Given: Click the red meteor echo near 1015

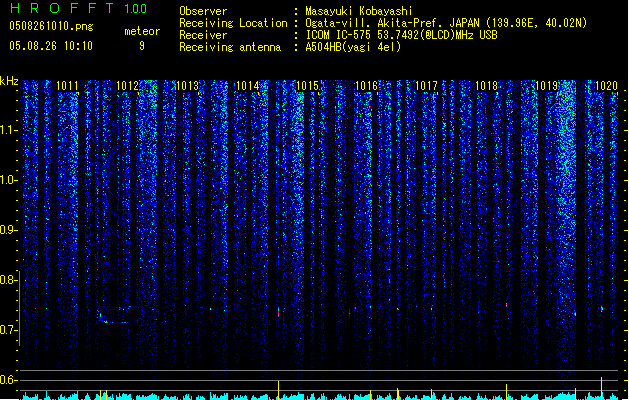Looking at the screenshot, I should (278, 312).
